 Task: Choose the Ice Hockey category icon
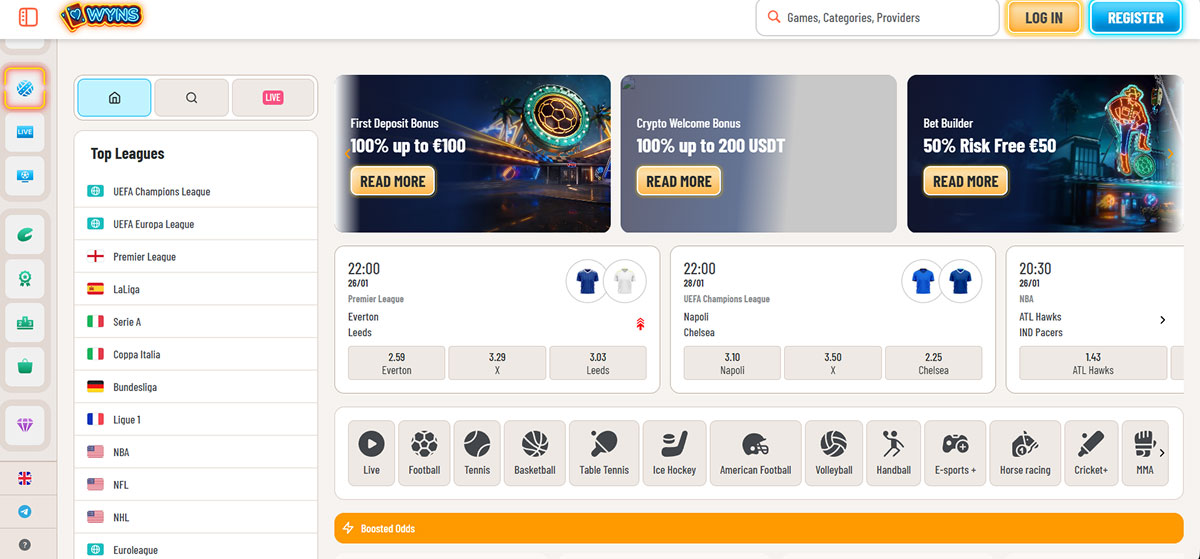tap(674, 453)
